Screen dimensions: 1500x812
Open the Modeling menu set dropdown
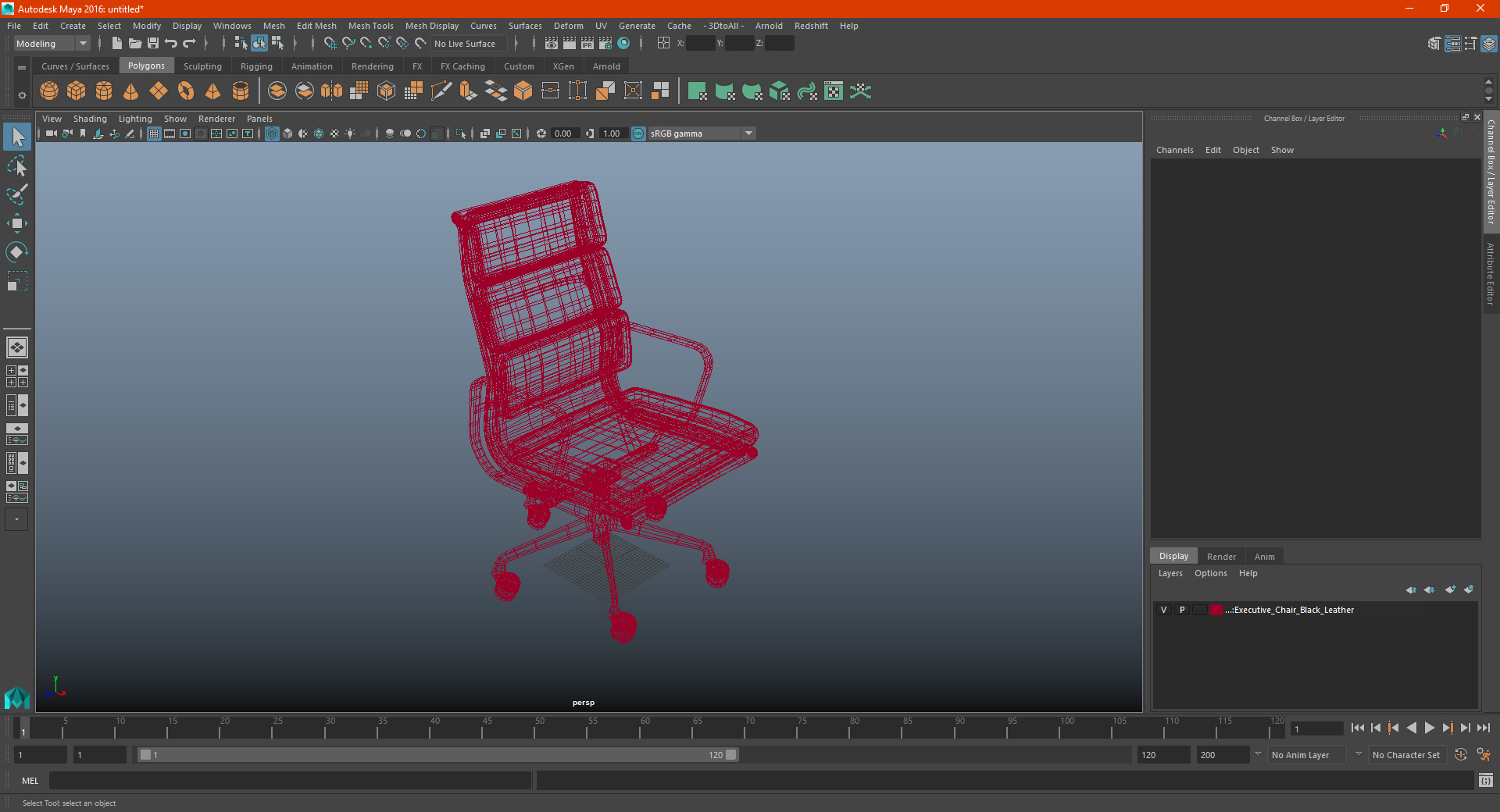pyautogui.click(x=52, y=44)
